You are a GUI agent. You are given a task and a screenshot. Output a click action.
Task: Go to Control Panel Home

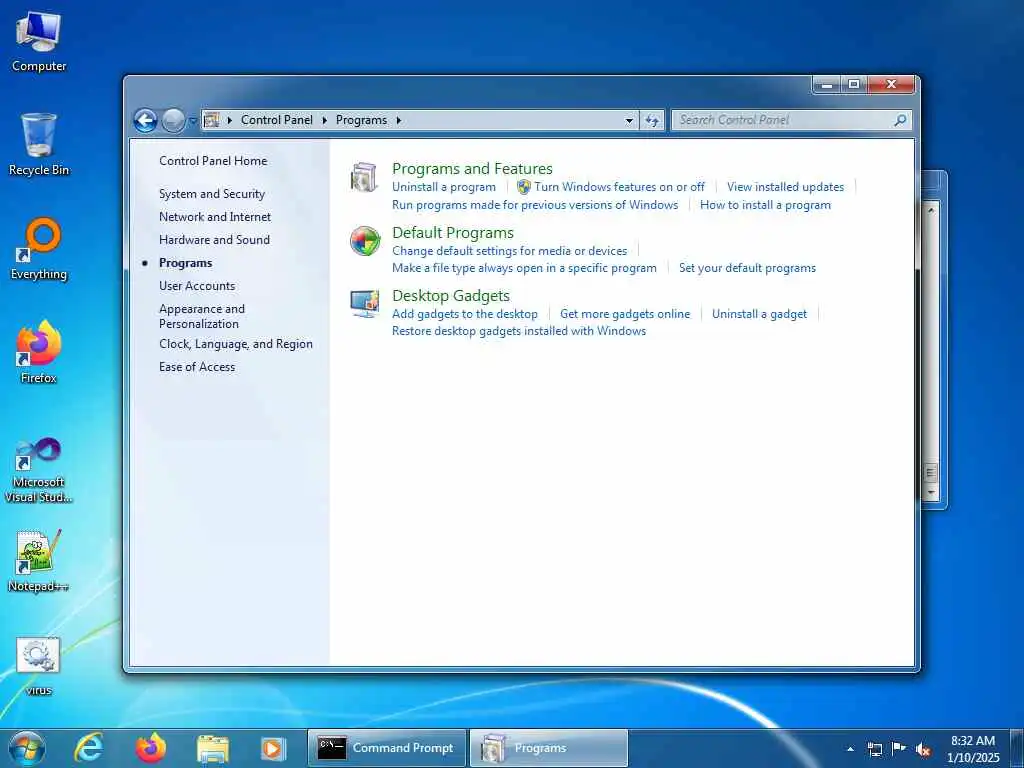[x=213, y=161]
